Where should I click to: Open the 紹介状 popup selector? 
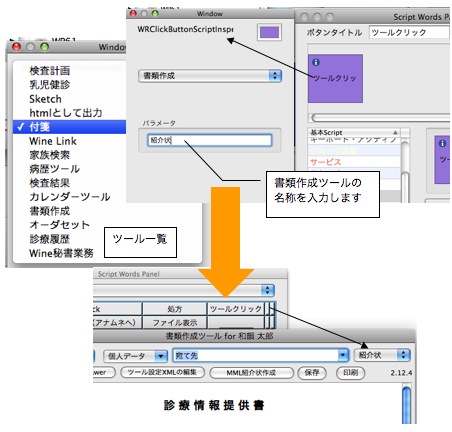[382, 355]
